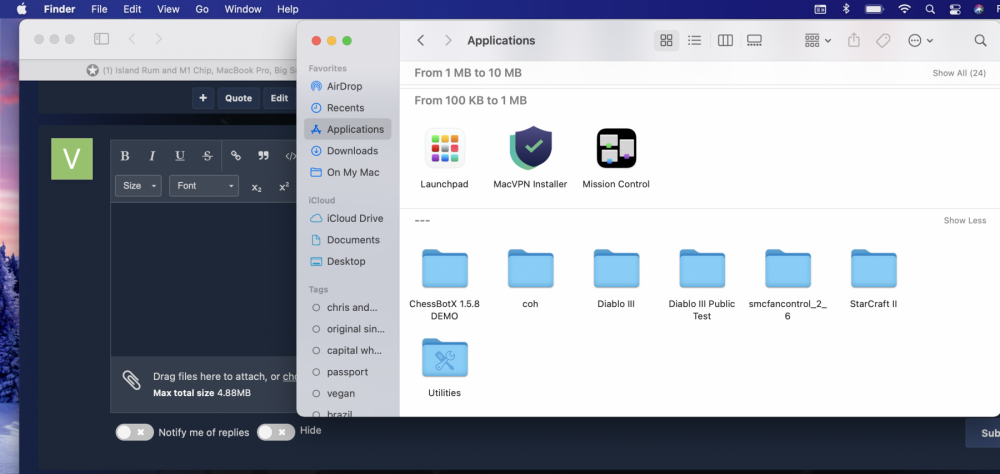Image resolution: width=1000 pixels, height=474 pixels.
Task: Click the Quote button
Action: click(238, 98)
